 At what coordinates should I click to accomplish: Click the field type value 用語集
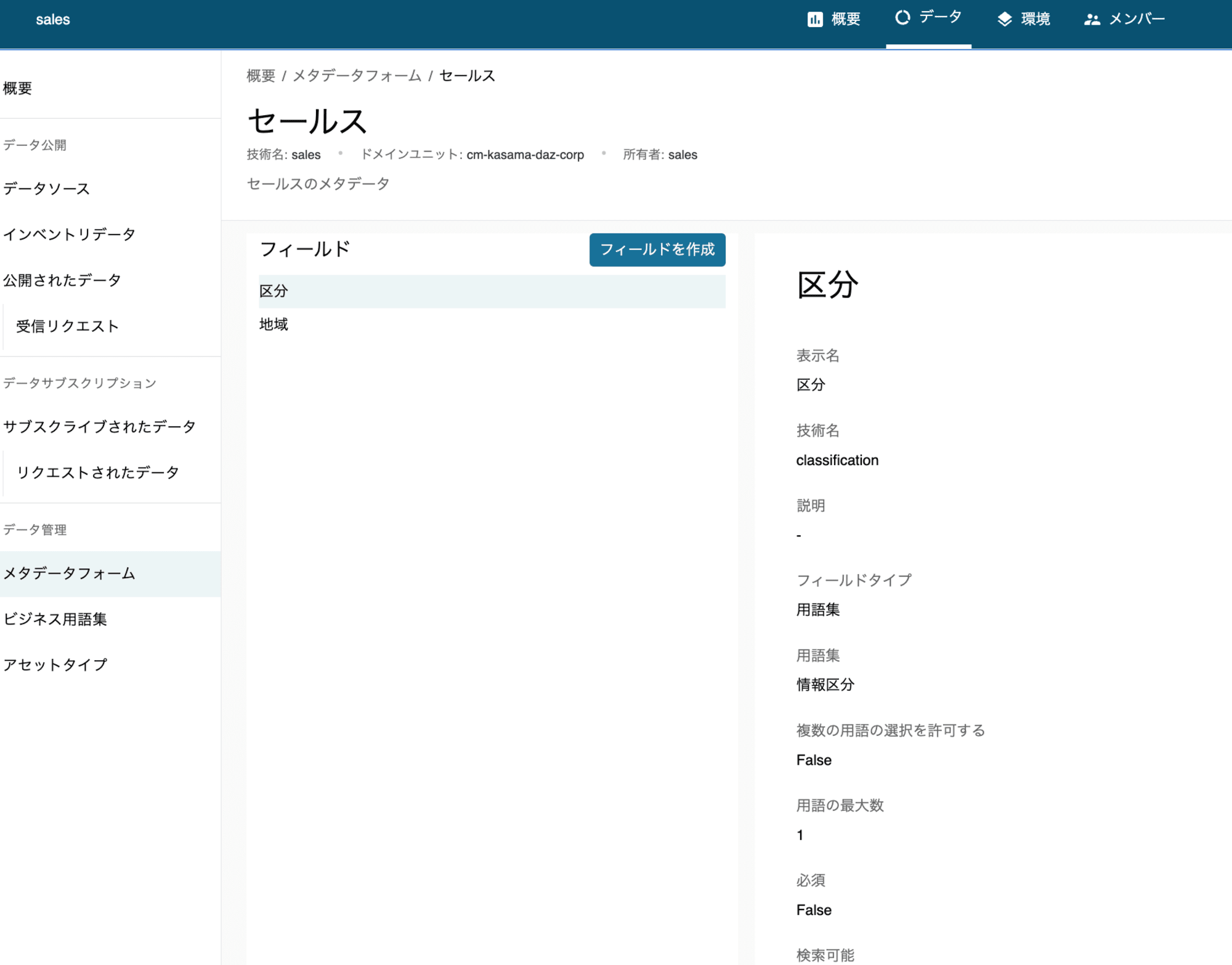[817, 610]
